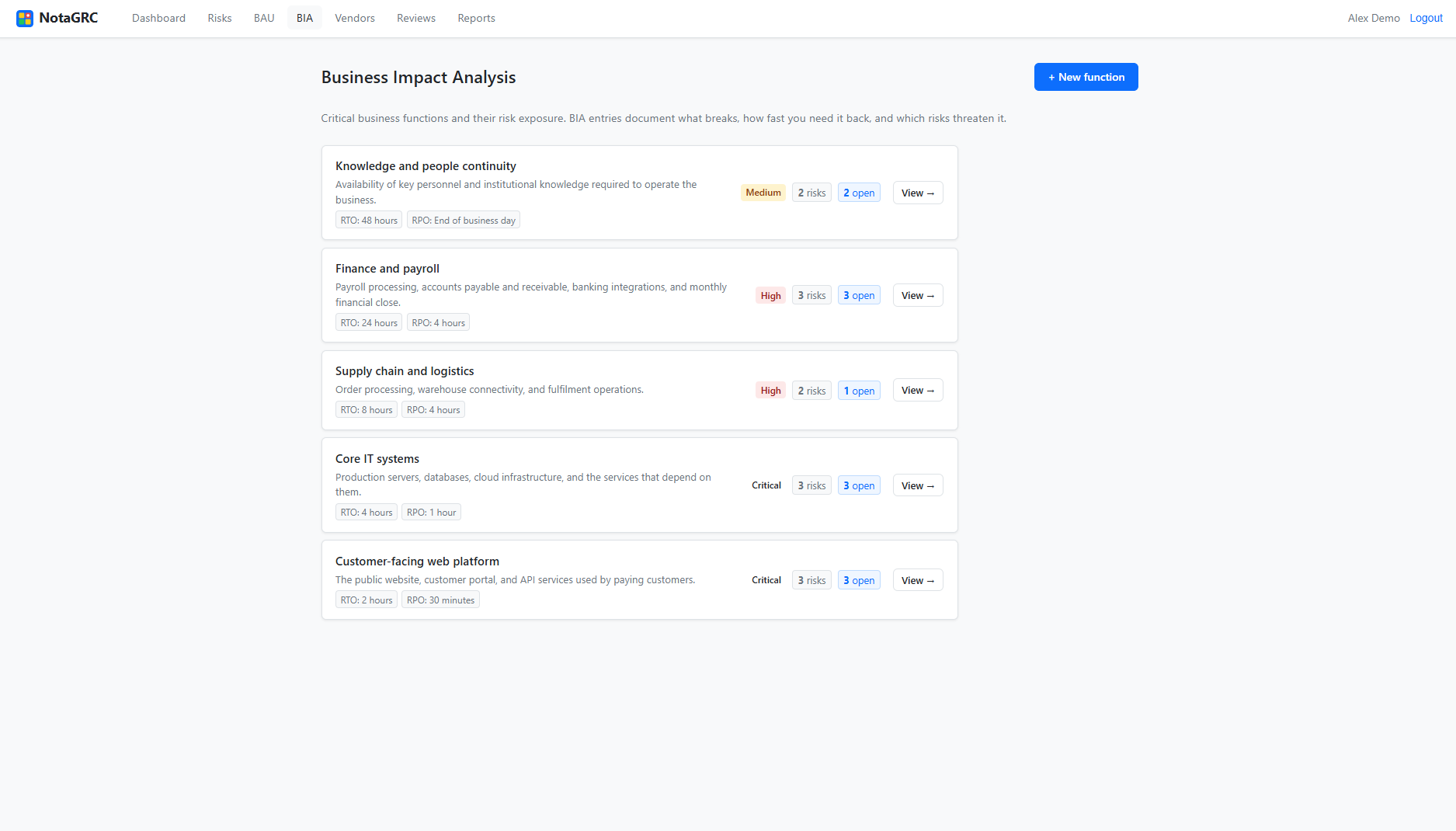The image size is (1456, 831).
Task: Click 3 open badge for Finance and payroll
Action: (859, 295)
